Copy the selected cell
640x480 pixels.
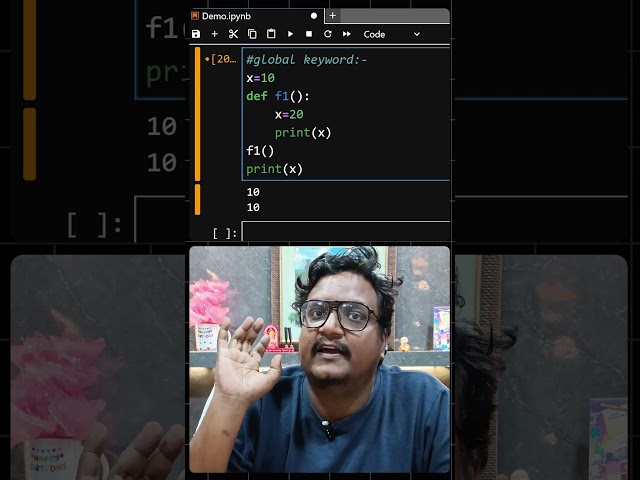click(x=252, y=34)
